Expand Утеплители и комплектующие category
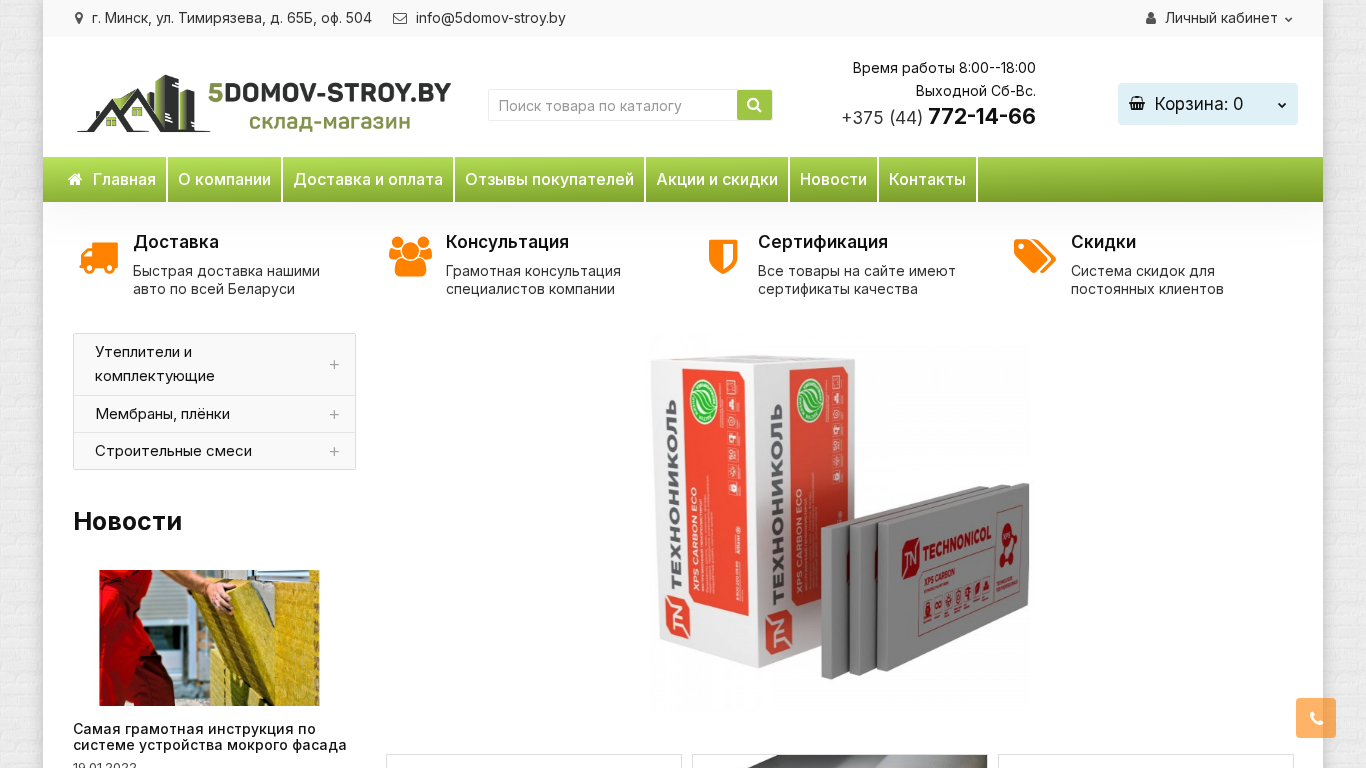This screenshot has height=768, width=1366. [x=334, y=365]
